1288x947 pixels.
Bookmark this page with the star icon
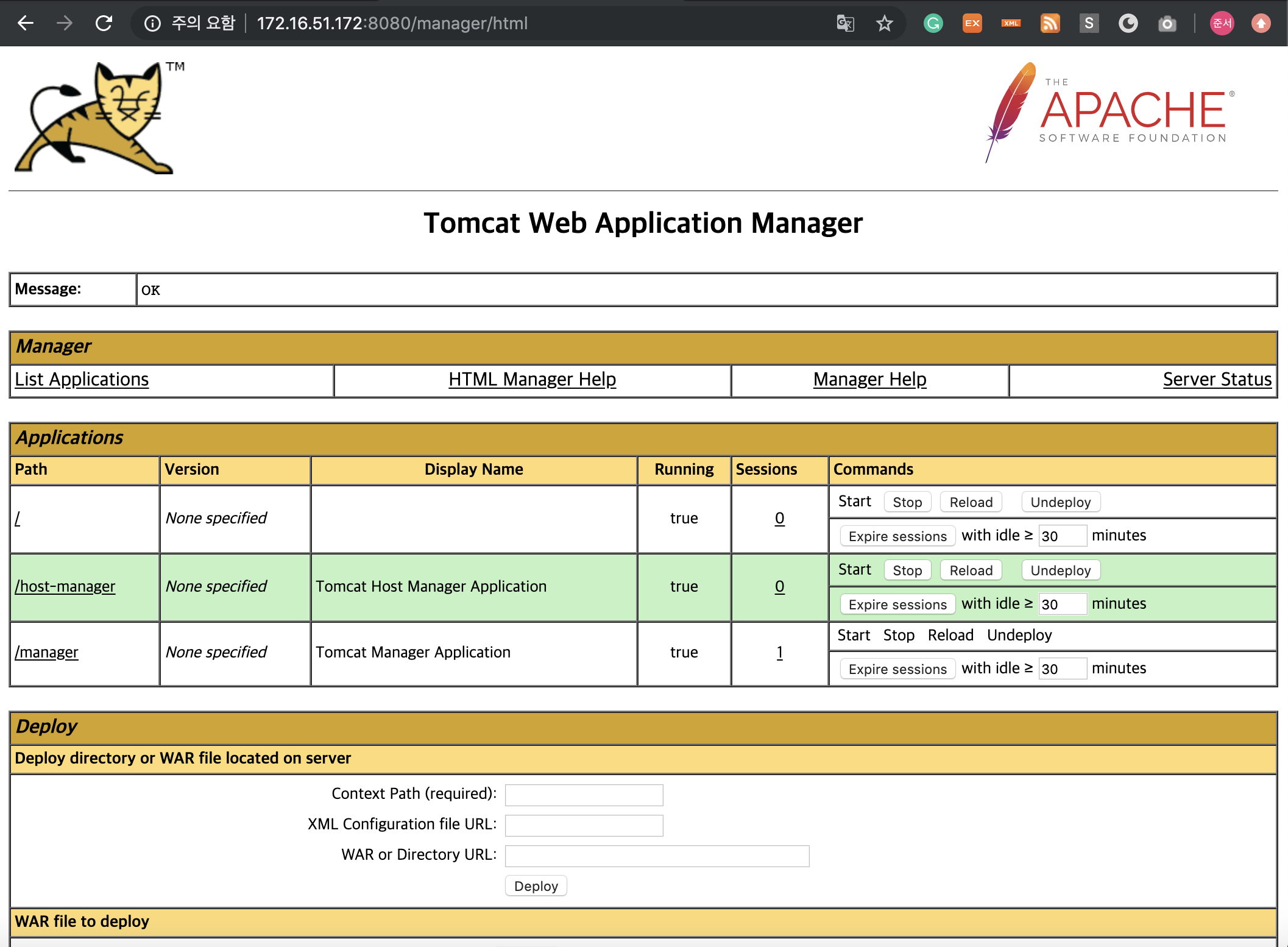coord(885,23)
